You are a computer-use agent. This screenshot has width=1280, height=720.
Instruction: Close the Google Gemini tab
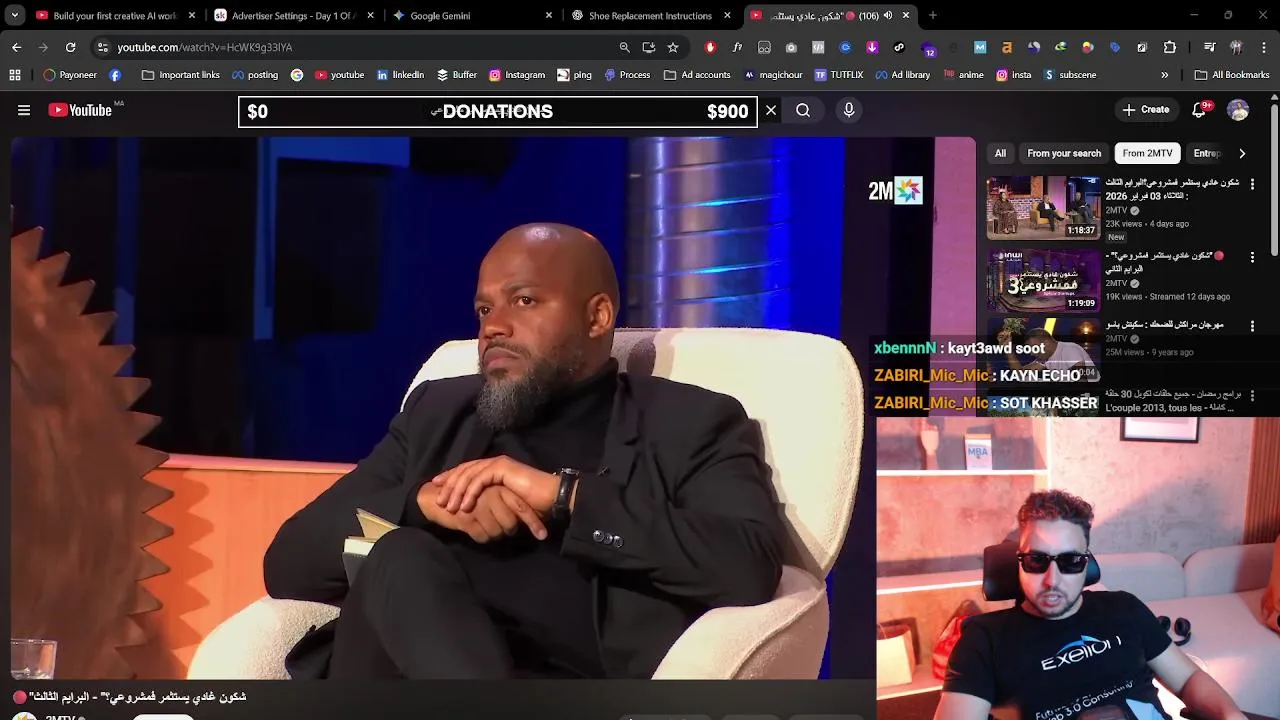548,15
